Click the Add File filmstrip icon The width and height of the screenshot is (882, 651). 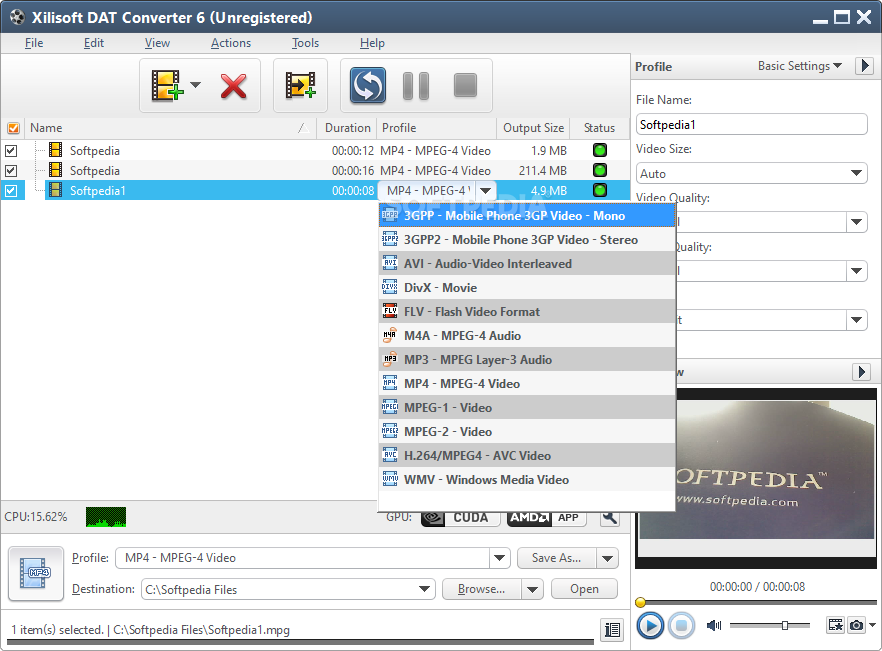167,86
